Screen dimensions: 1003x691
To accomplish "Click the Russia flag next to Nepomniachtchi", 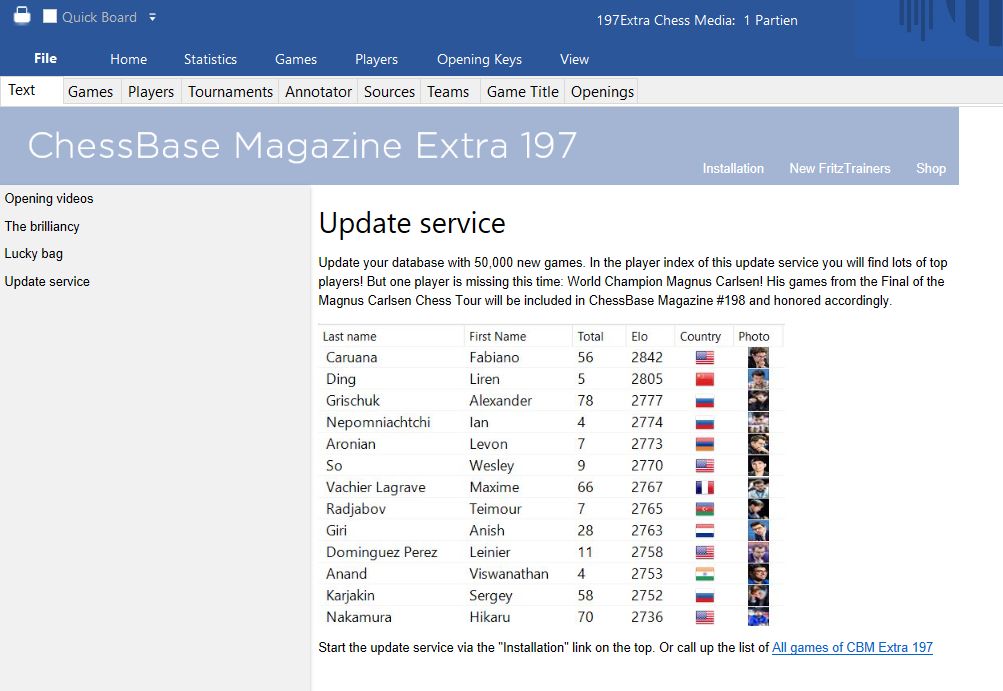I will pyautogui.click(x=704, y=422).
